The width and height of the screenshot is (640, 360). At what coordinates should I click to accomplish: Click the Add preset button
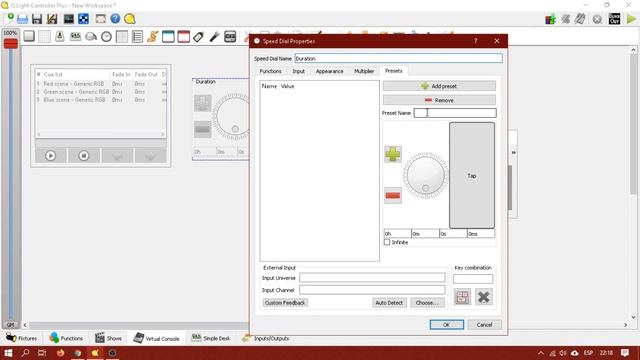[x=439, y=86]
